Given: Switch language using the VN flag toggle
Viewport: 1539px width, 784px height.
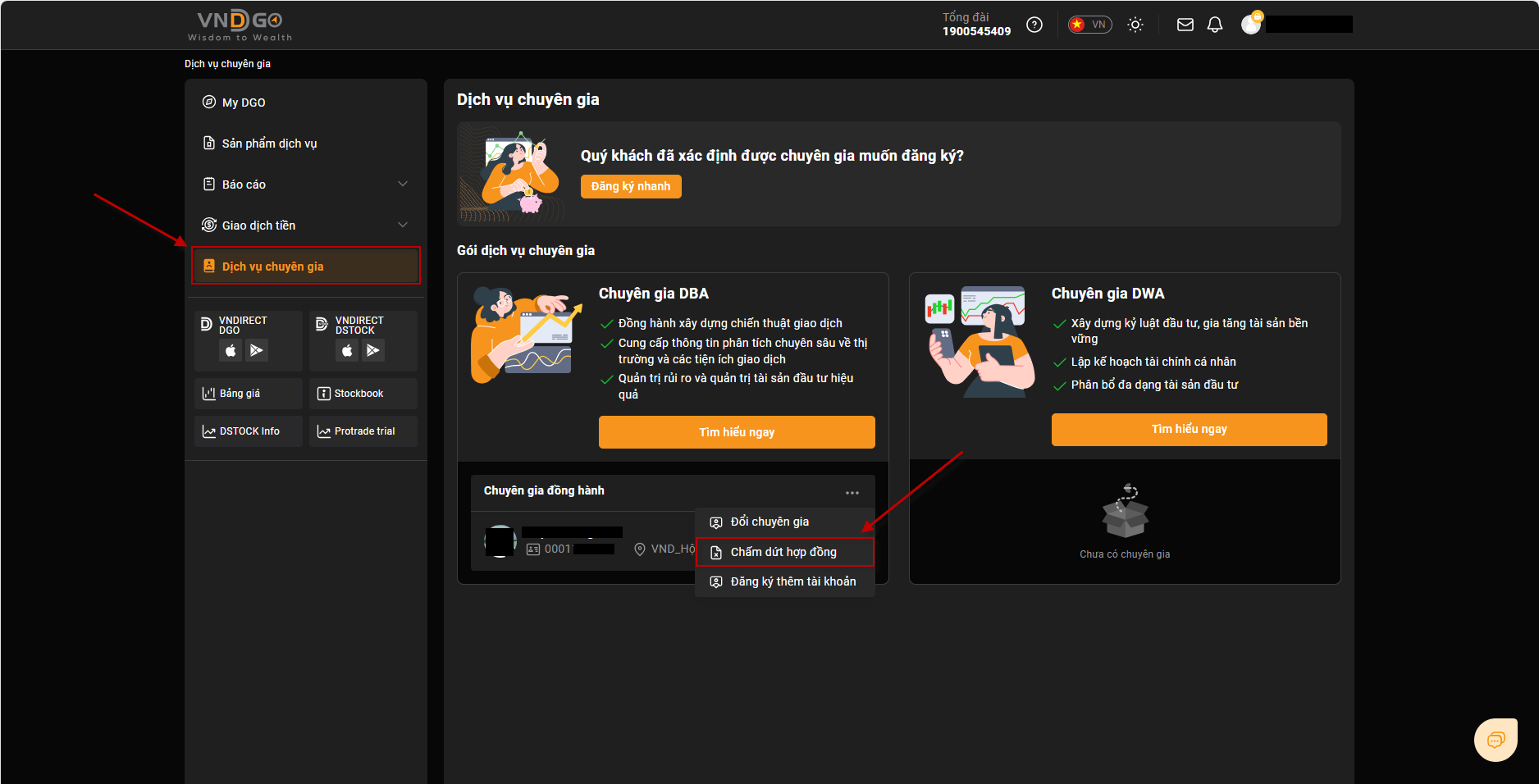Looking at the screenshot, I should (x=1089, y=25).
